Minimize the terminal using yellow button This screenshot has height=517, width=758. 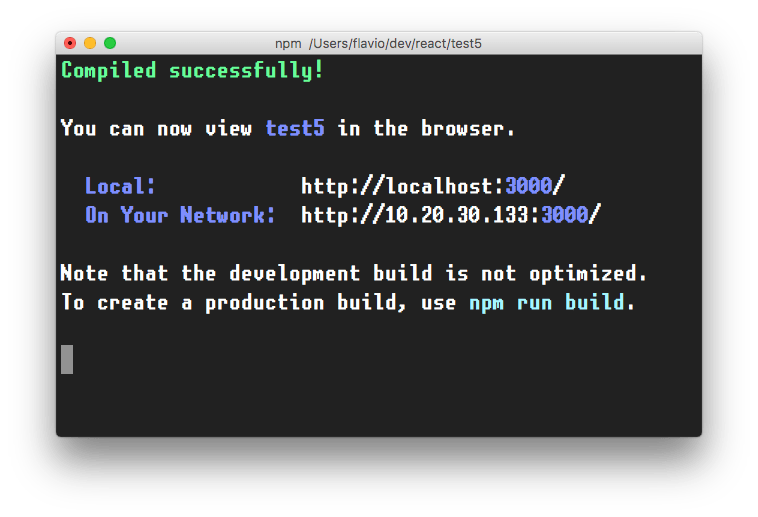pos(90,44)
